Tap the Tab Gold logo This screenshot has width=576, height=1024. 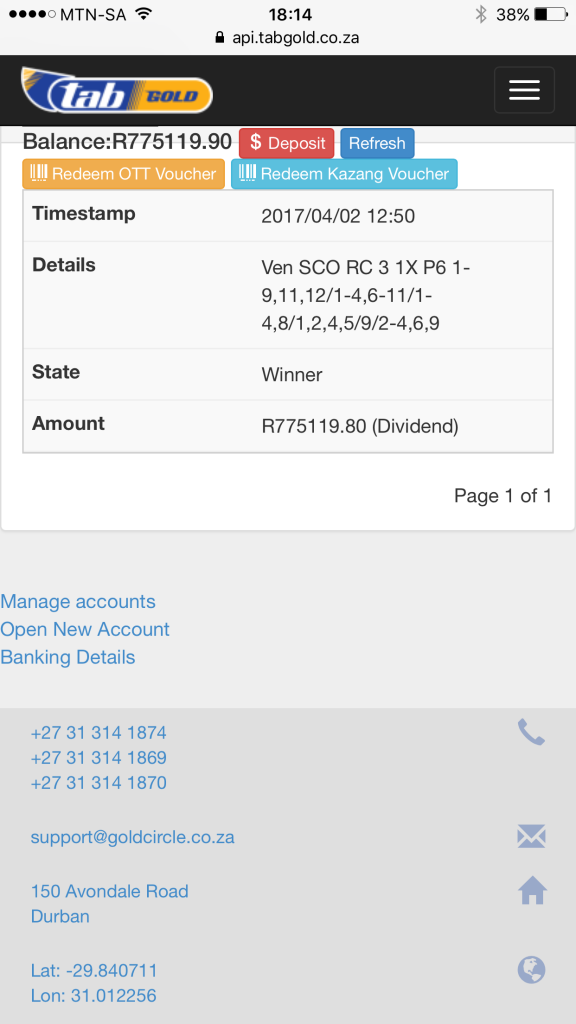coord(117,90)
